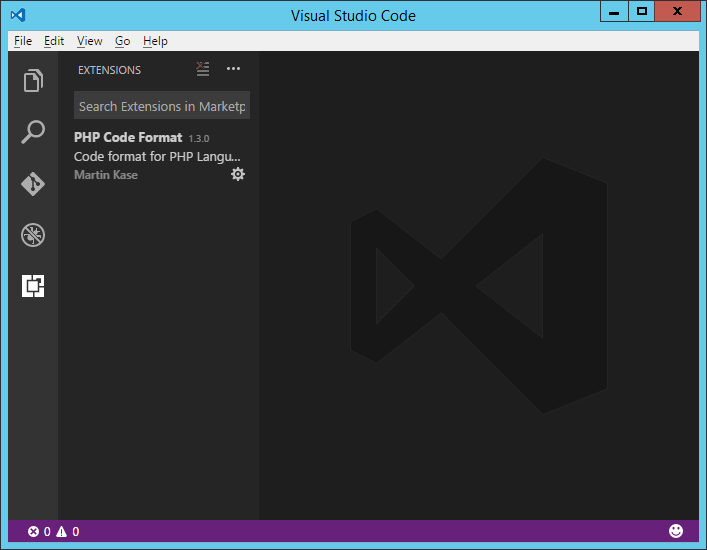Send feedback with smiley icon

[675, 531]
